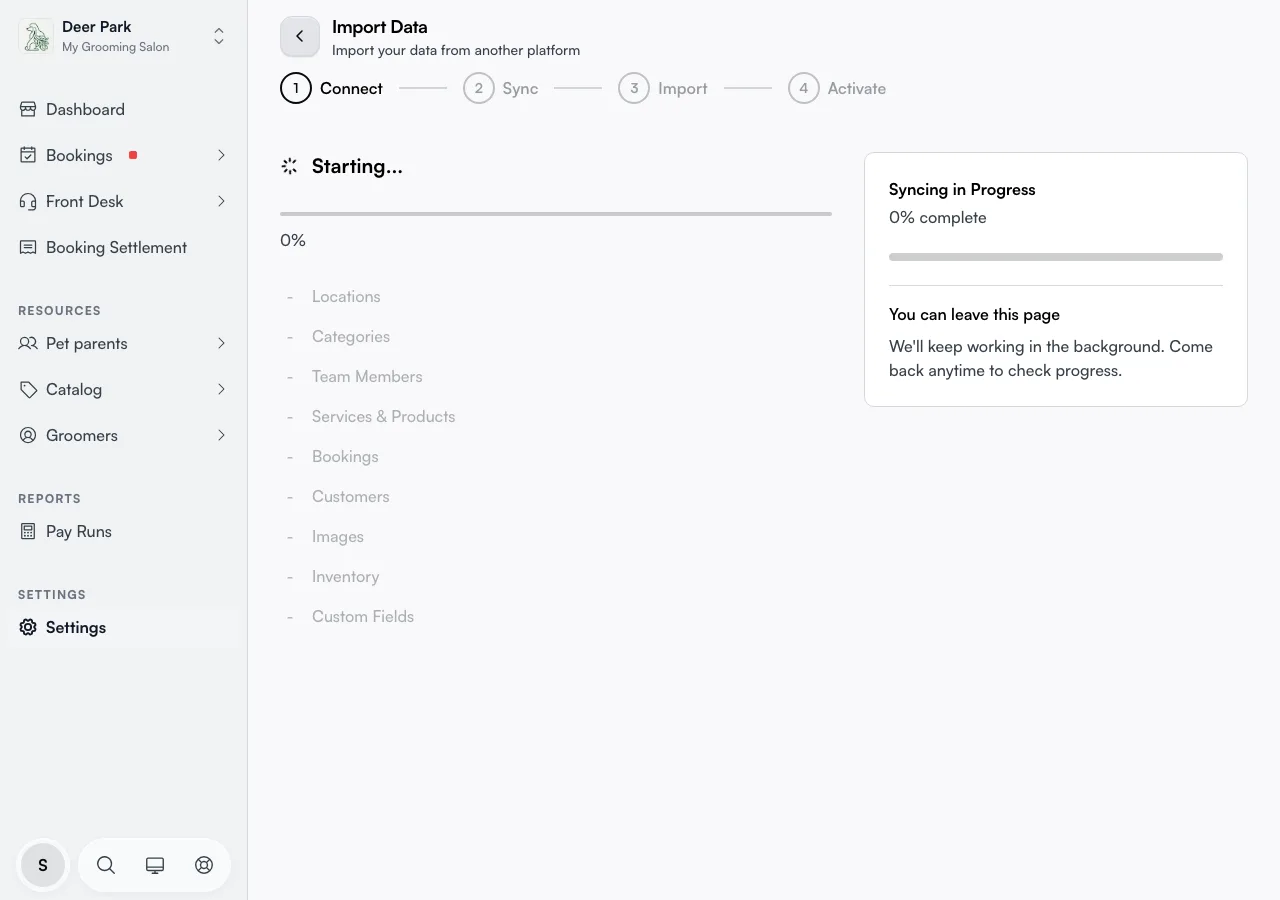The height and width of the screenshot is (900, 1280).
Task: Select step 4 Activate
Action: [x=837, y=88]
